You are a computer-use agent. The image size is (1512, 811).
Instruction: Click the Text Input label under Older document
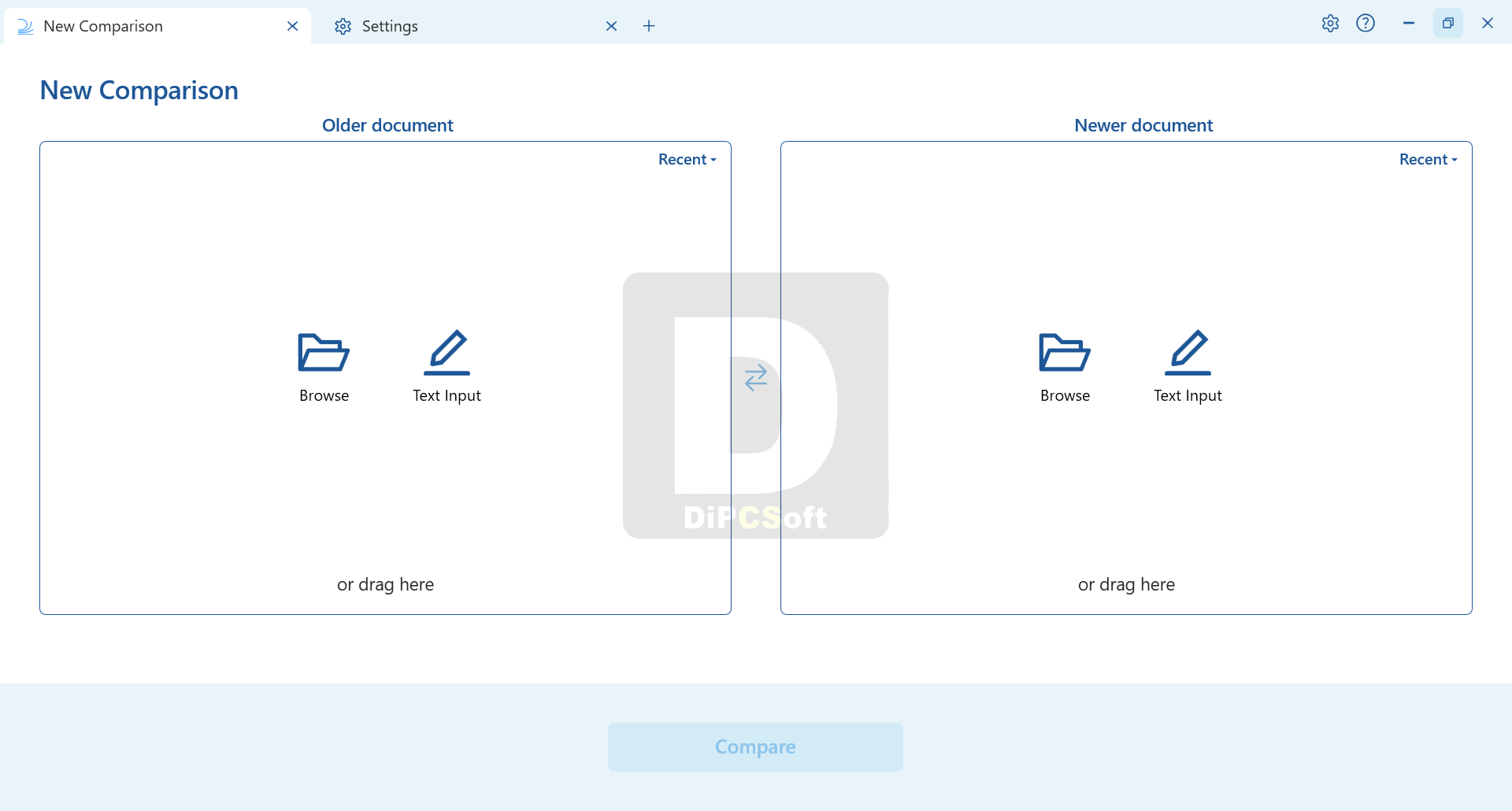(447, 395)
